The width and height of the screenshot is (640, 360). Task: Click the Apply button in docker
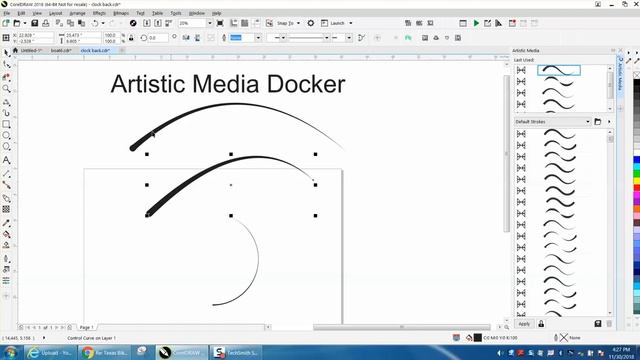[x=524, y=324]
